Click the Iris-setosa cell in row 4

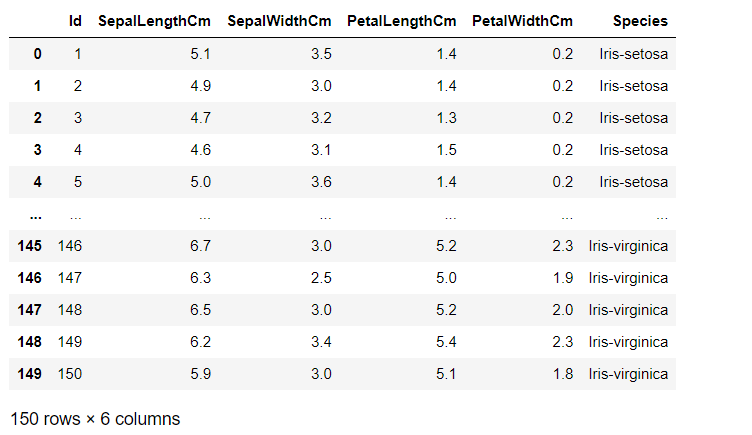point(634,182)
